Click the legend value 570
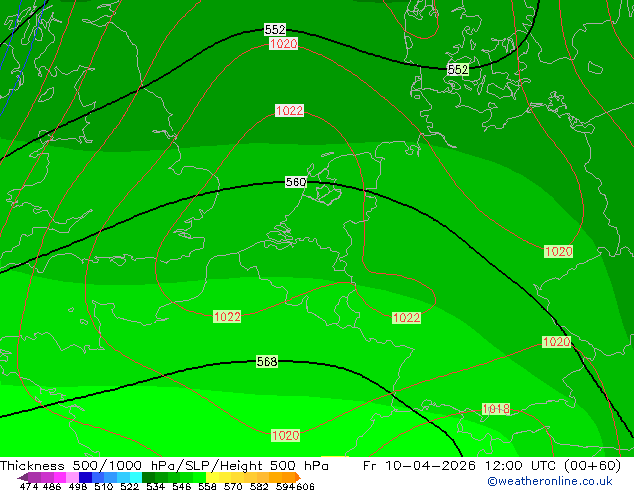 [233, 486]
